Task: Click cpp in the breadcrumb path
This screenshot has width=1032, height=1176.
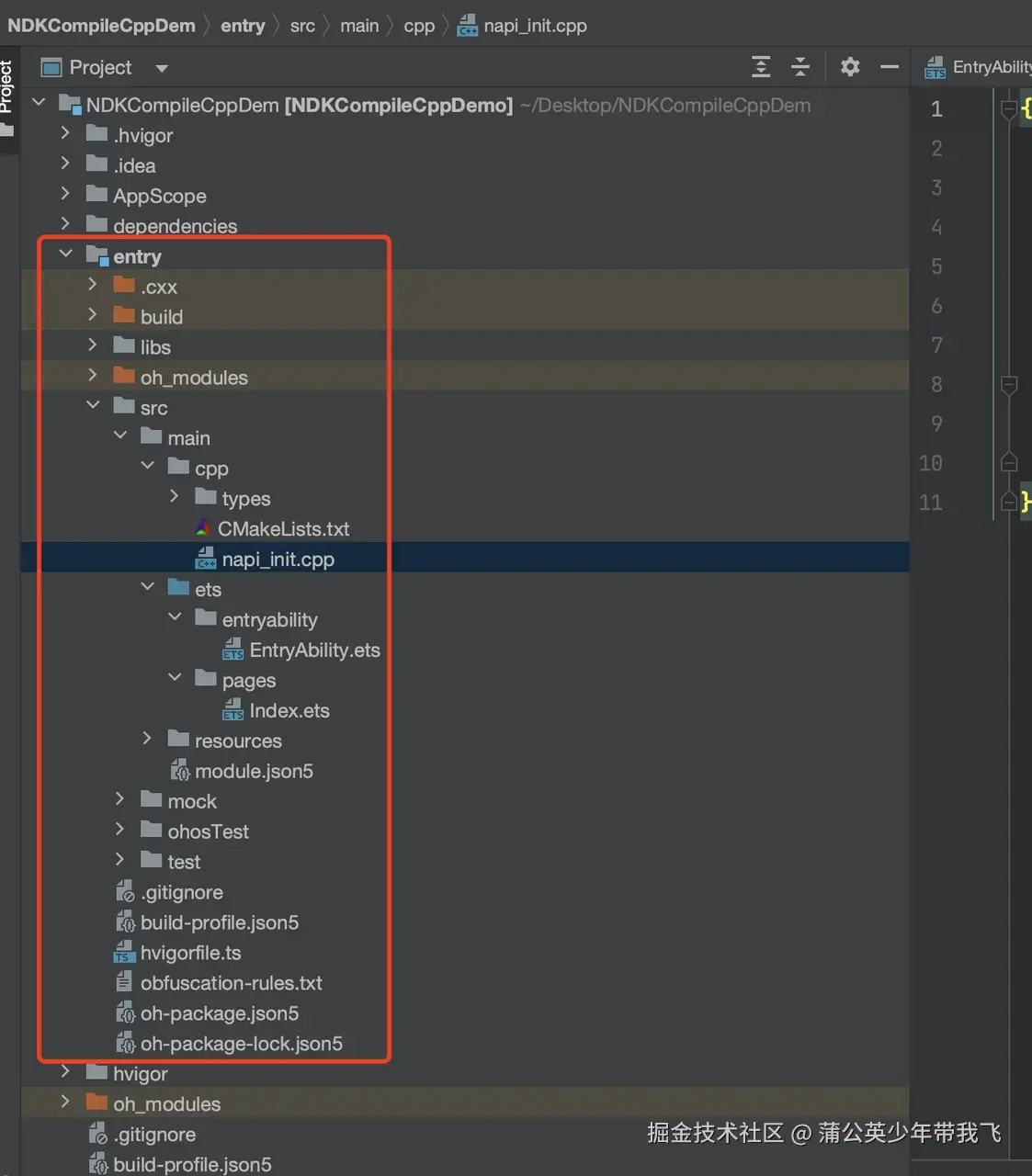Action: (419, 26)
